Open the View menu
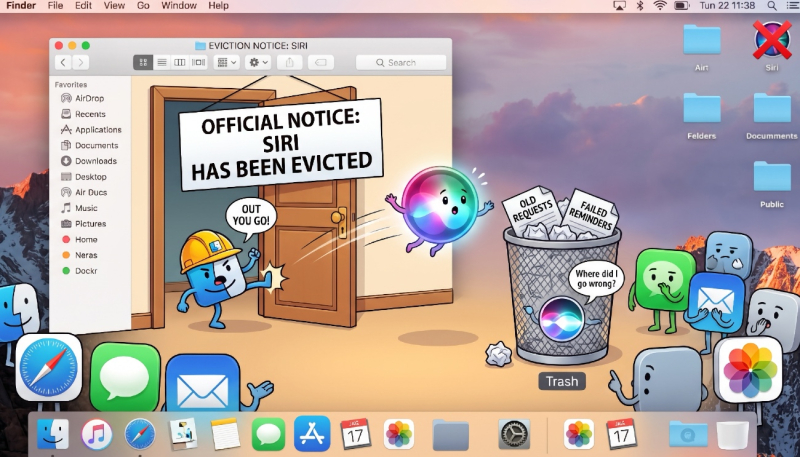The width and height of the screenshot is (800, 457). [114, 6]
